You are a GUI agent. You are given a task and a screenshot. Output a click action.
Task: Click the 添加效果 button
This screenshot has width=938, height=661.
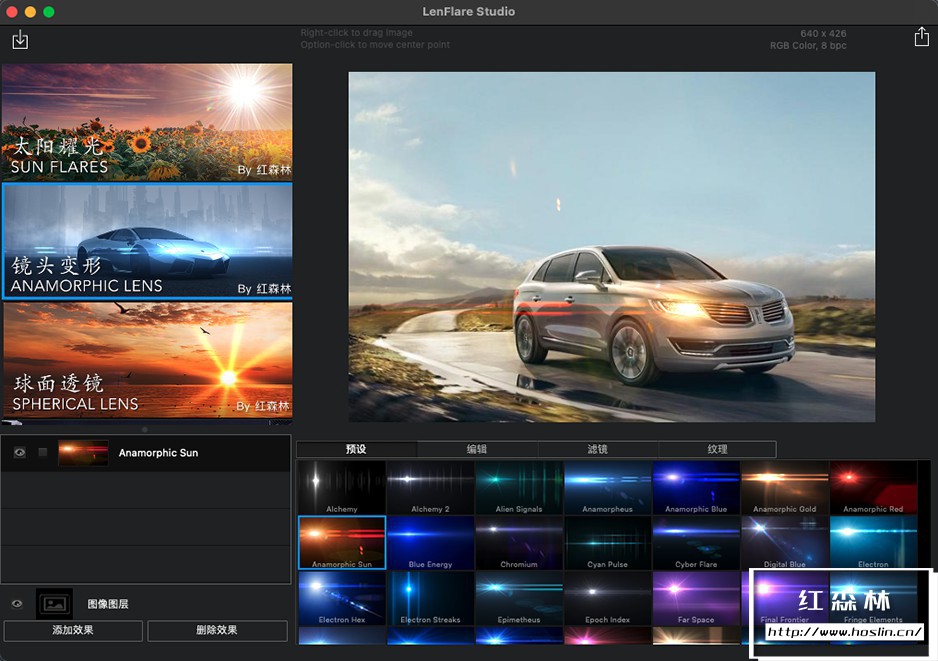(x=73, y=631)
